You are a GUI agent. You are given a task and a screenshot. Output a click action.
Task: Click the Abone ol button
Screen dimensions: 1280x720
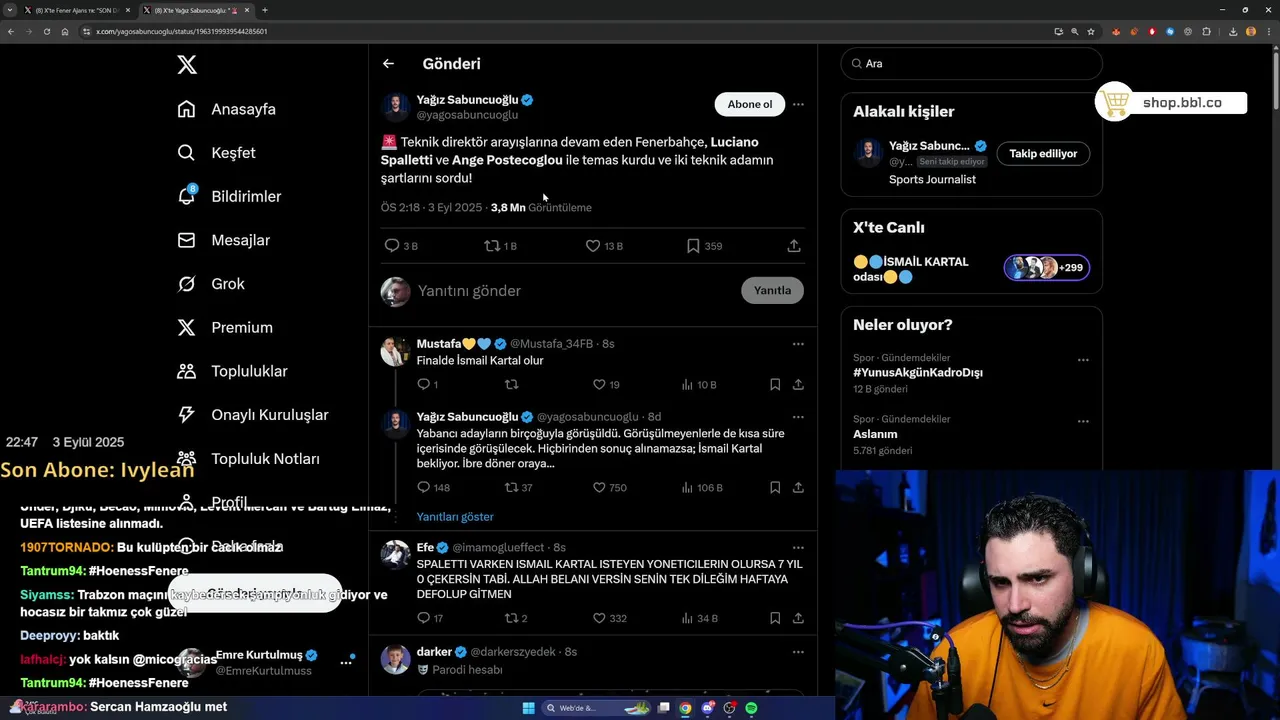click(x=750, y=104)
